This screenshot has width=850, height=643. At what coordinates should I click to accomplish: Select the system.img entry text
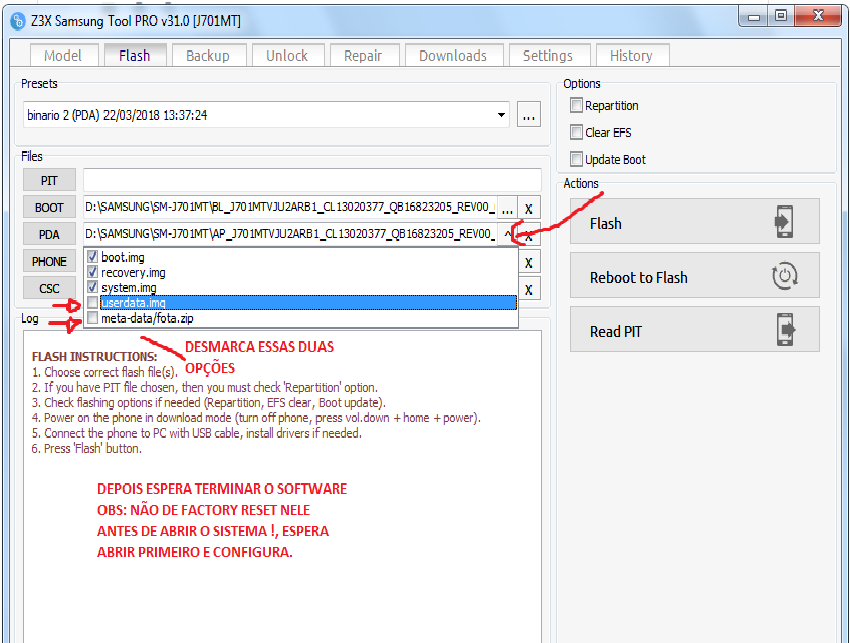[129, 288]
